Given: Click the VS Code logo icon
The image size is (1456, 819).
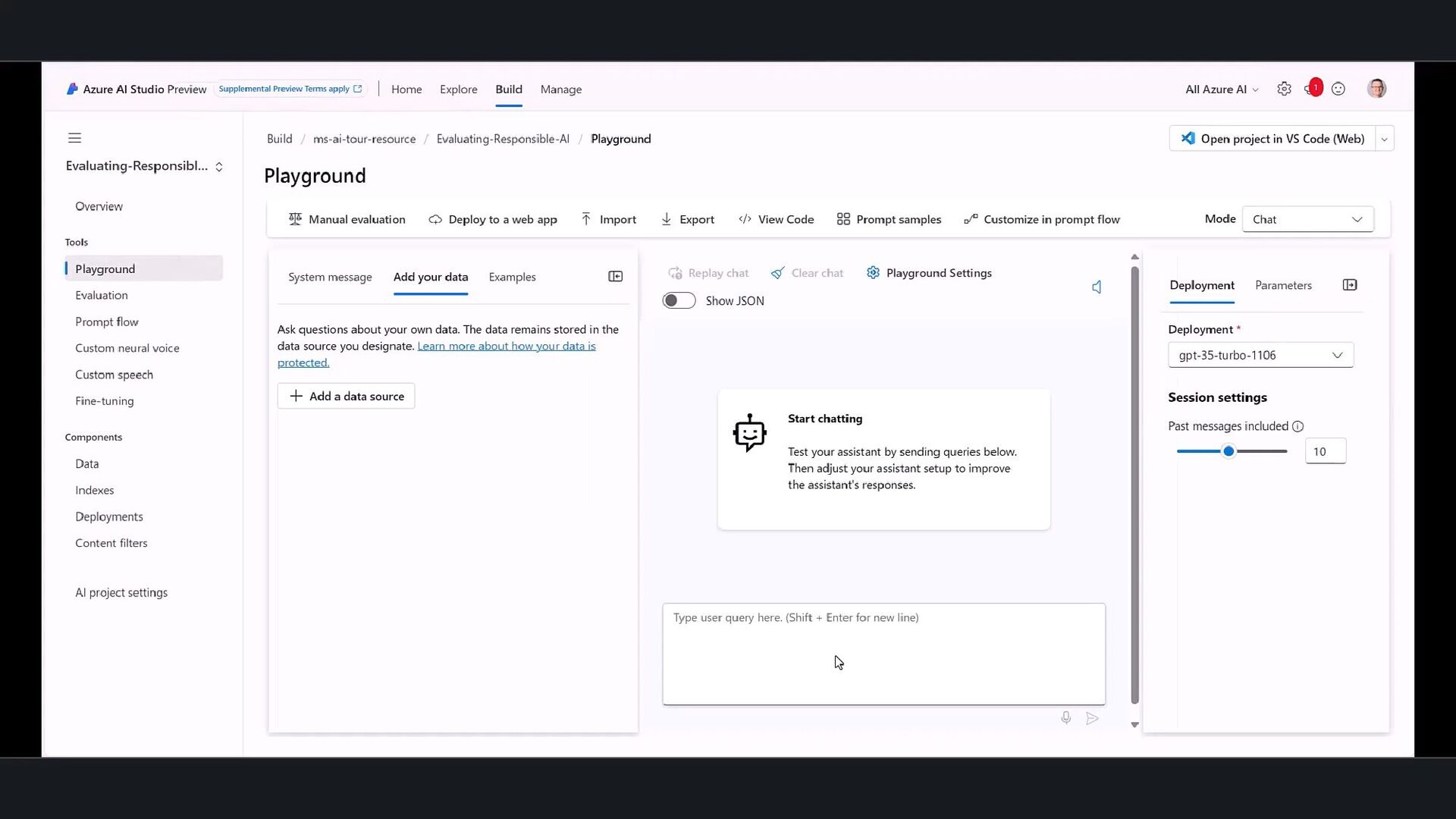Looking at the screenshot, I should click(1188, 138).
